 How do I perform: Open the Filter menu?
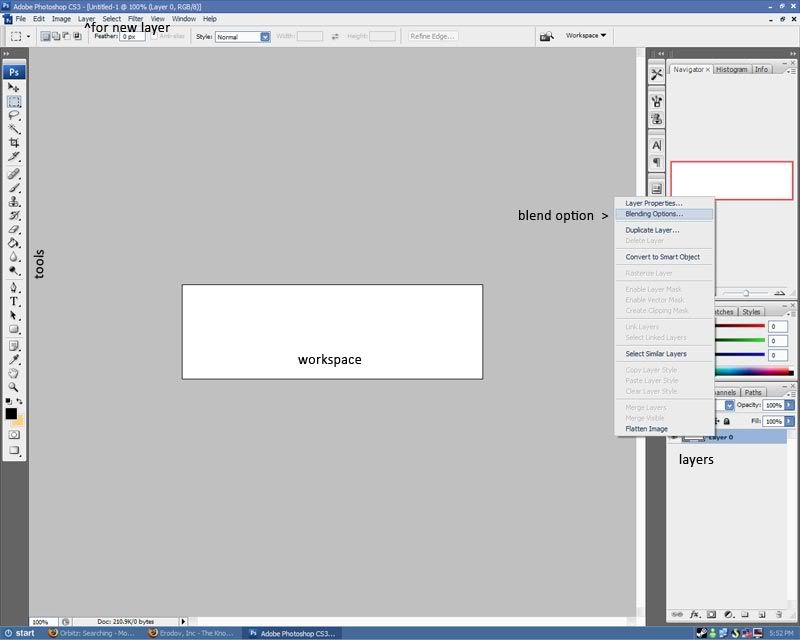click(135, 19)
